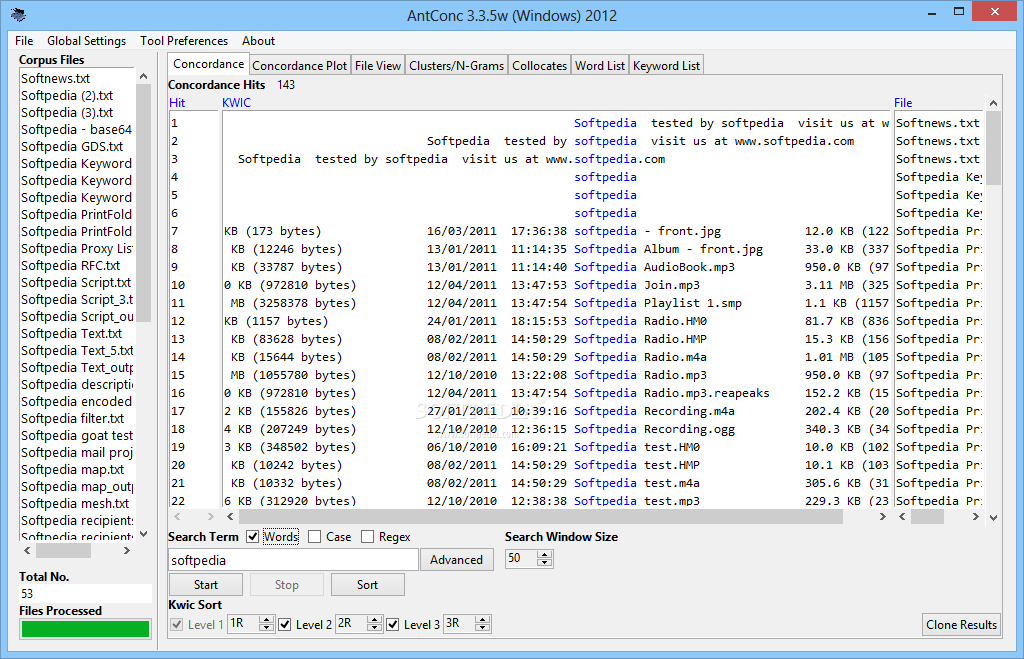Enable the Regex checkbox
This screenshot has width=1024, height=659.
point(368,537)
